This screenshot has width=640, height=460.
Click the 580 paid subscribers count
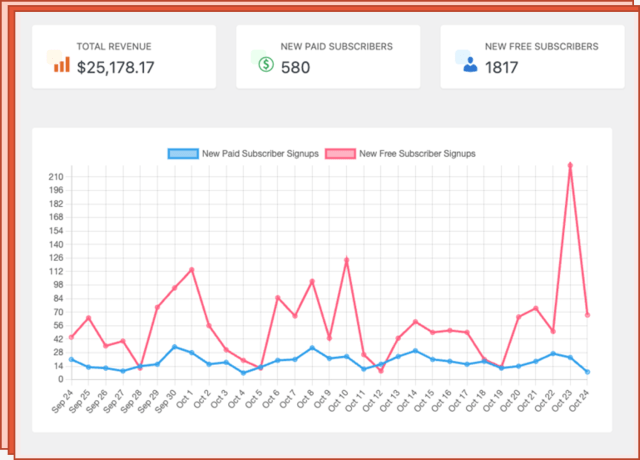[296, 67]
